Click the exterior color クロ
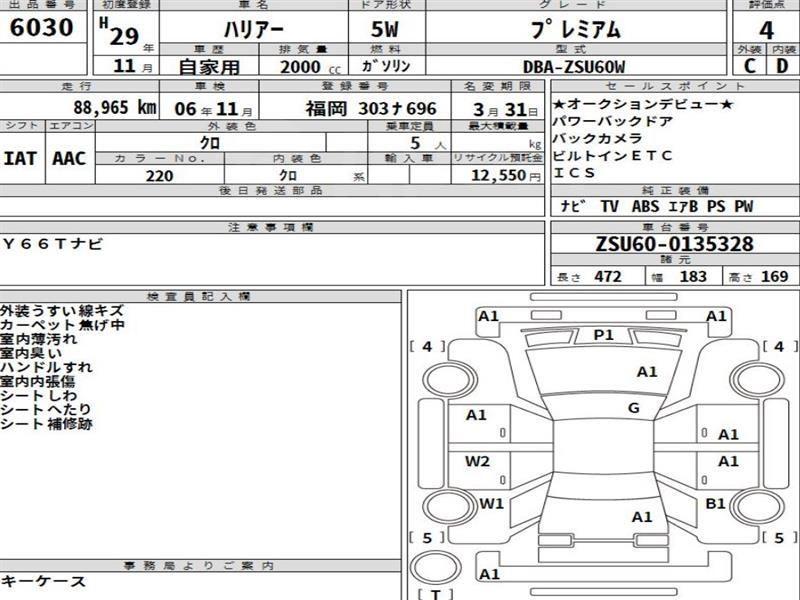 coord(210,143)
